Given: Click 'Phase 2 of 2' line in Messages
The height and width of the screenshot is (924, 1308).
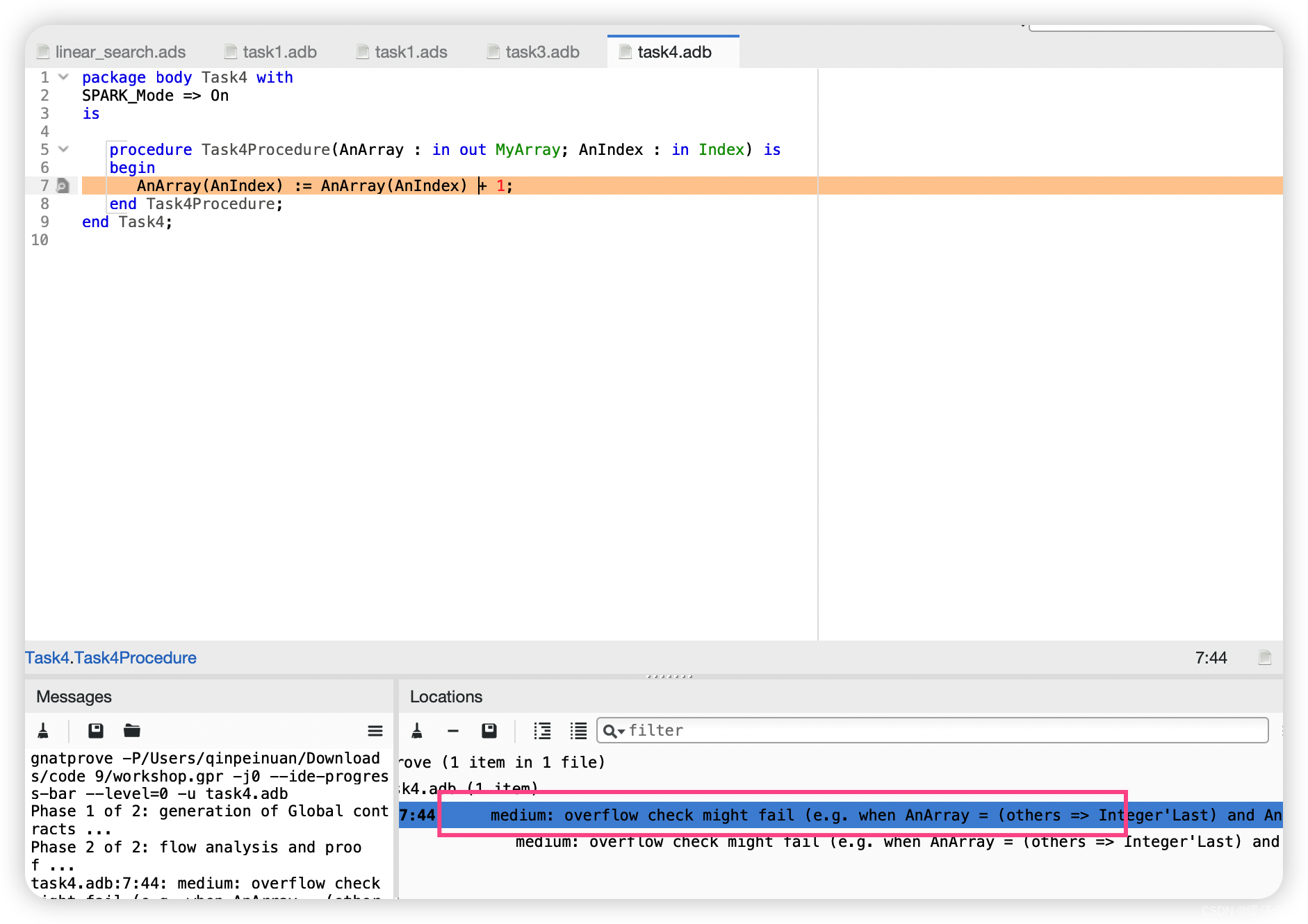Looking at the screenshot, I should (x=196, y=856).
